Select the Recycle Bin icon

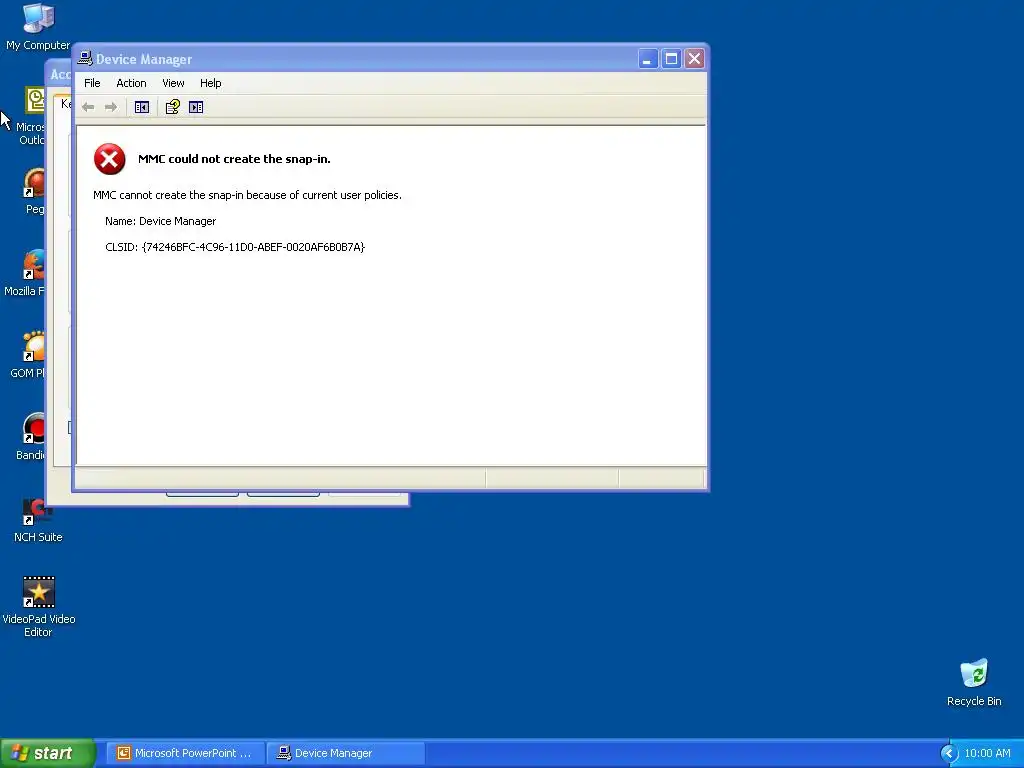pos(974,682)
